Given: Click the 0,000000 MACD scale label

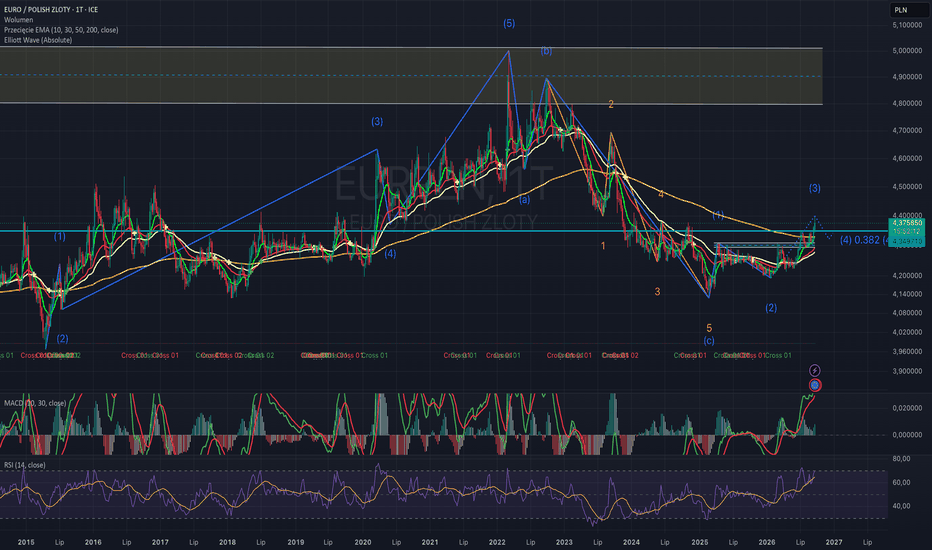Looking at the screenshot, I should pyautogui.click(x=907, y=435).
